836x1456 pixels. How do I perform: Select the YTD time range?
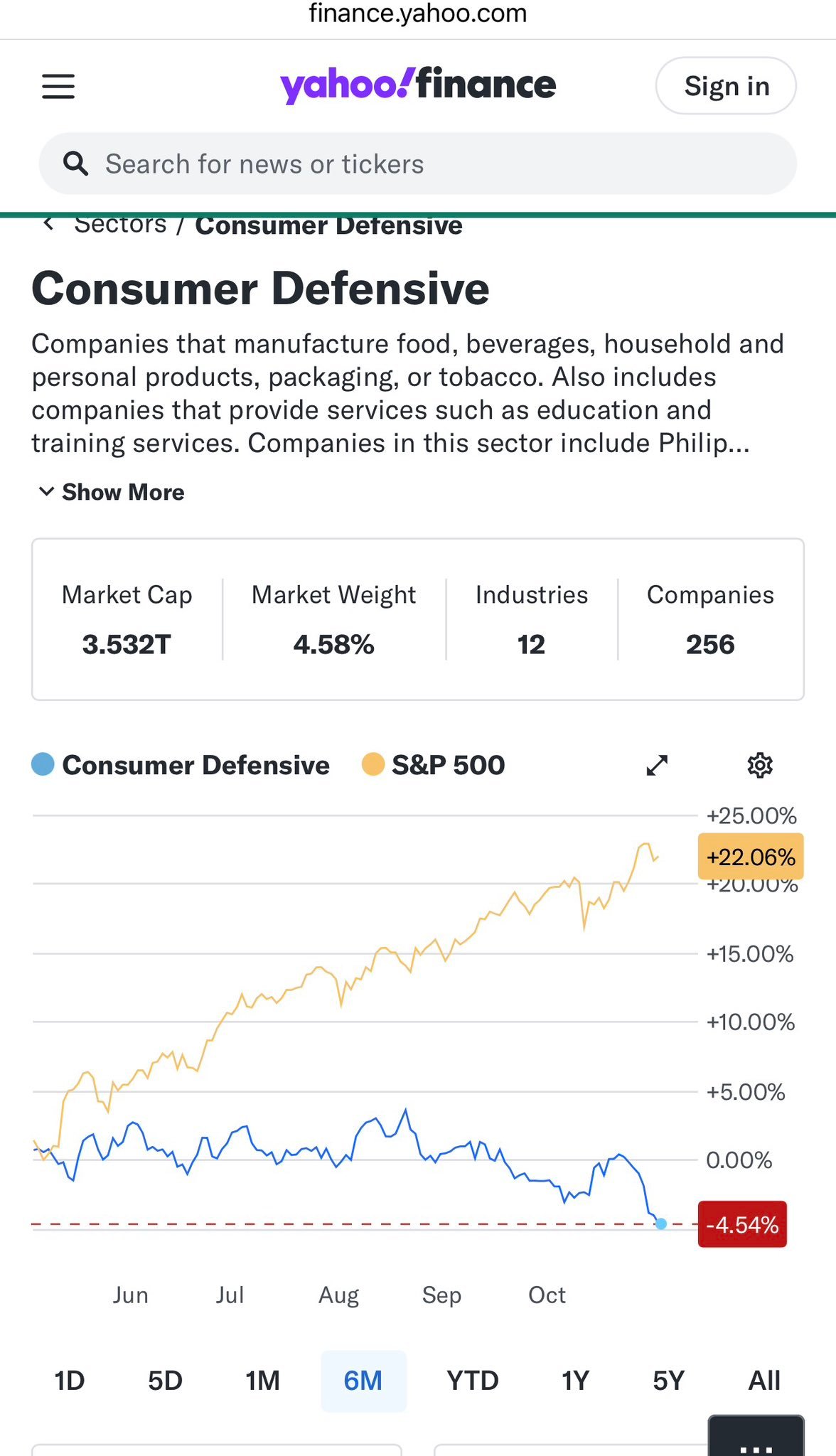(x=473, y=1381)
